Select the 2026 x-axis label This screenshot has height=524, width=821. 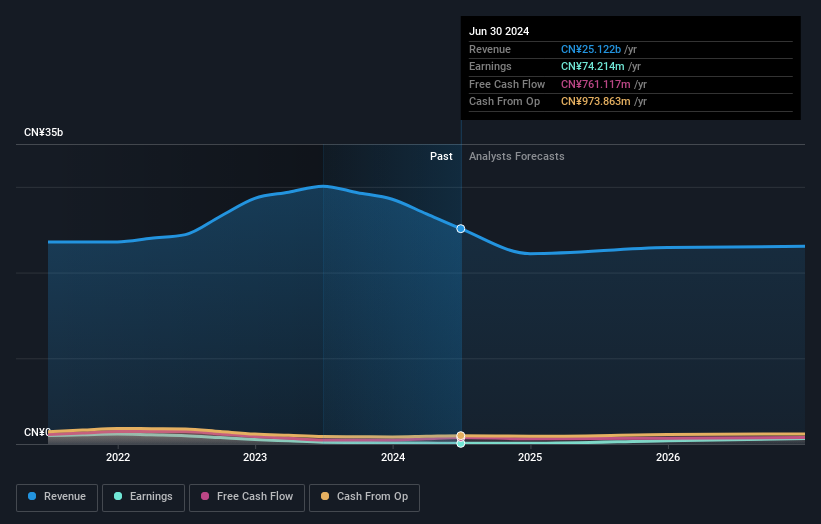[x=668, y=457]
